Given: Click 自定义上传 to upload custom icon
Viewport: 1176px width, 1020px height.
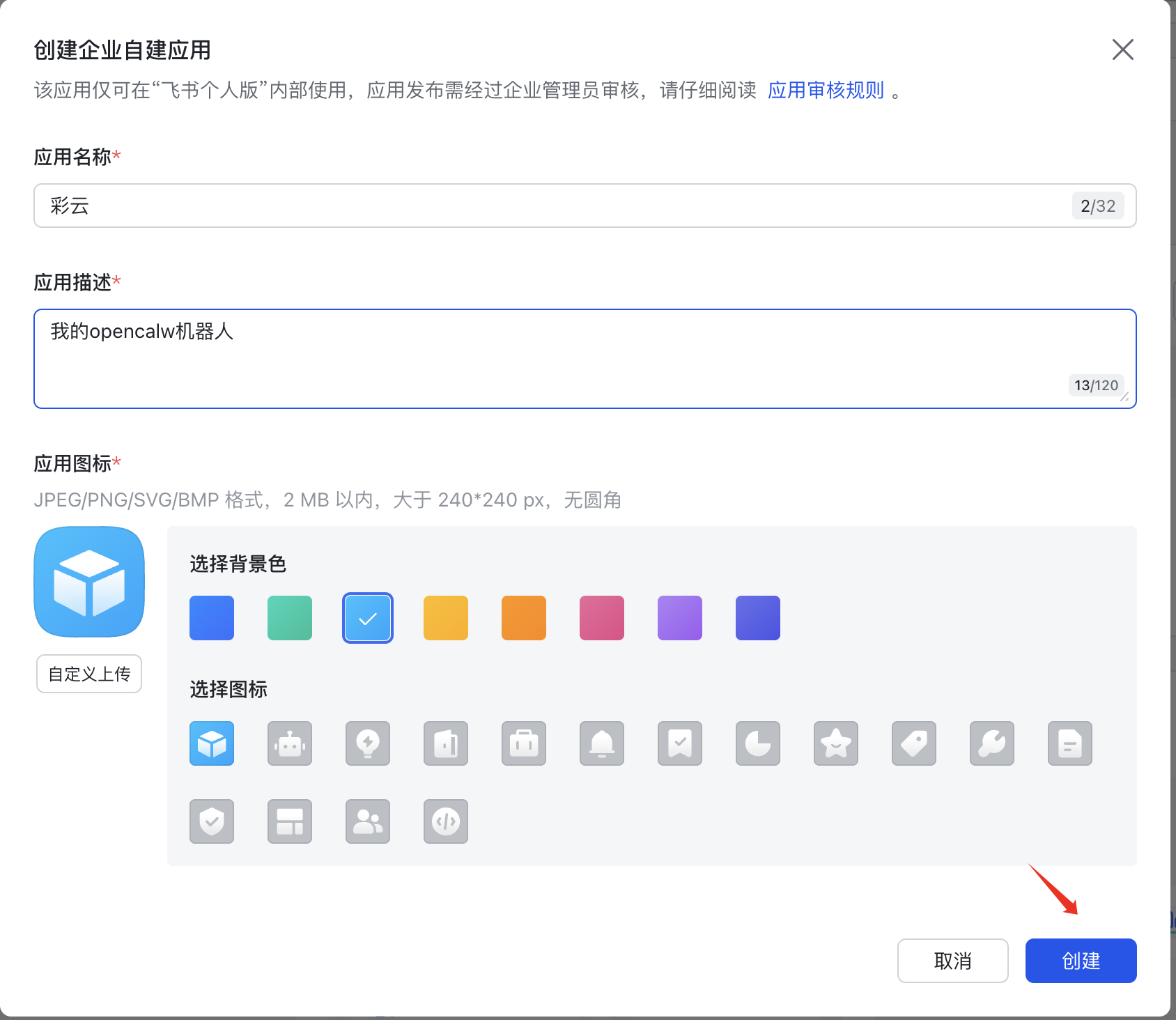Looking at the screenshot, I should pos(88,673).
